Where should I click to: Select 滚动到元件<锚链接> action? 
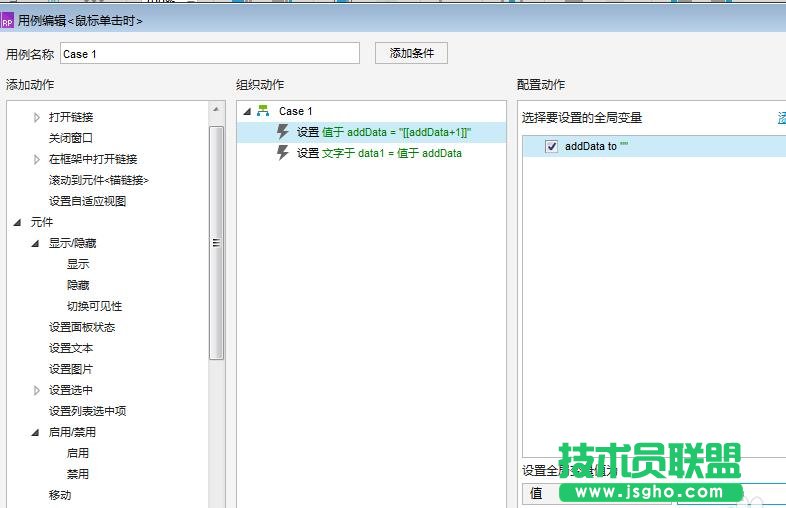pos(99,180)
